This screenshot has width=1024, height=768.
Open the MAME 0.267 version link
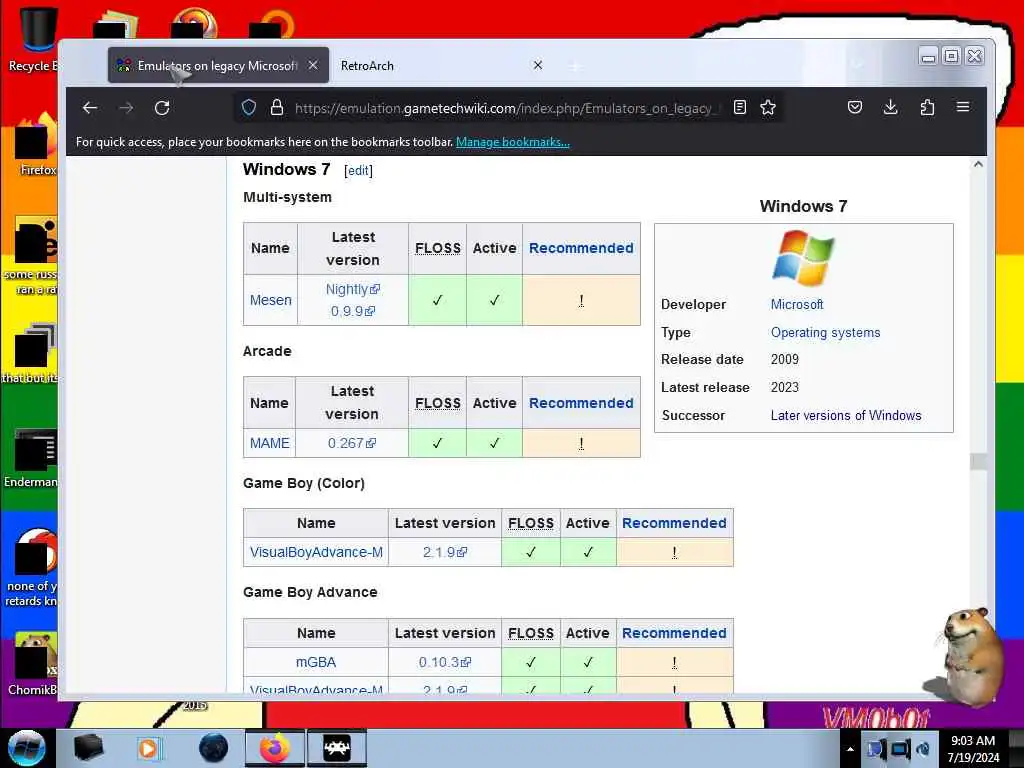tap(351, 443)
